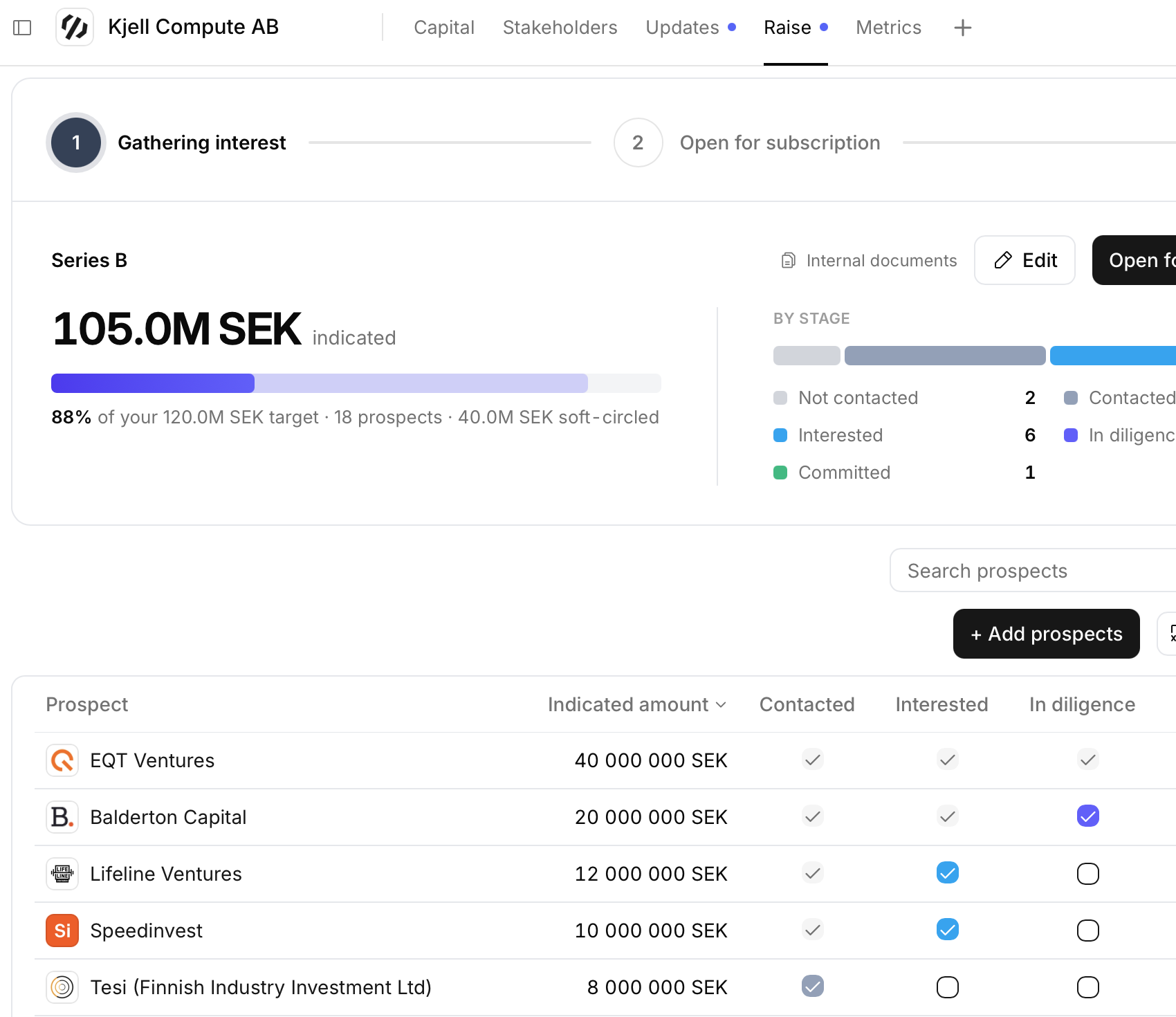Image resolution: width=1176 pixels, height=1017 pixels.
Task: Click the Edit button
Action: click(x=1025, y=260)
